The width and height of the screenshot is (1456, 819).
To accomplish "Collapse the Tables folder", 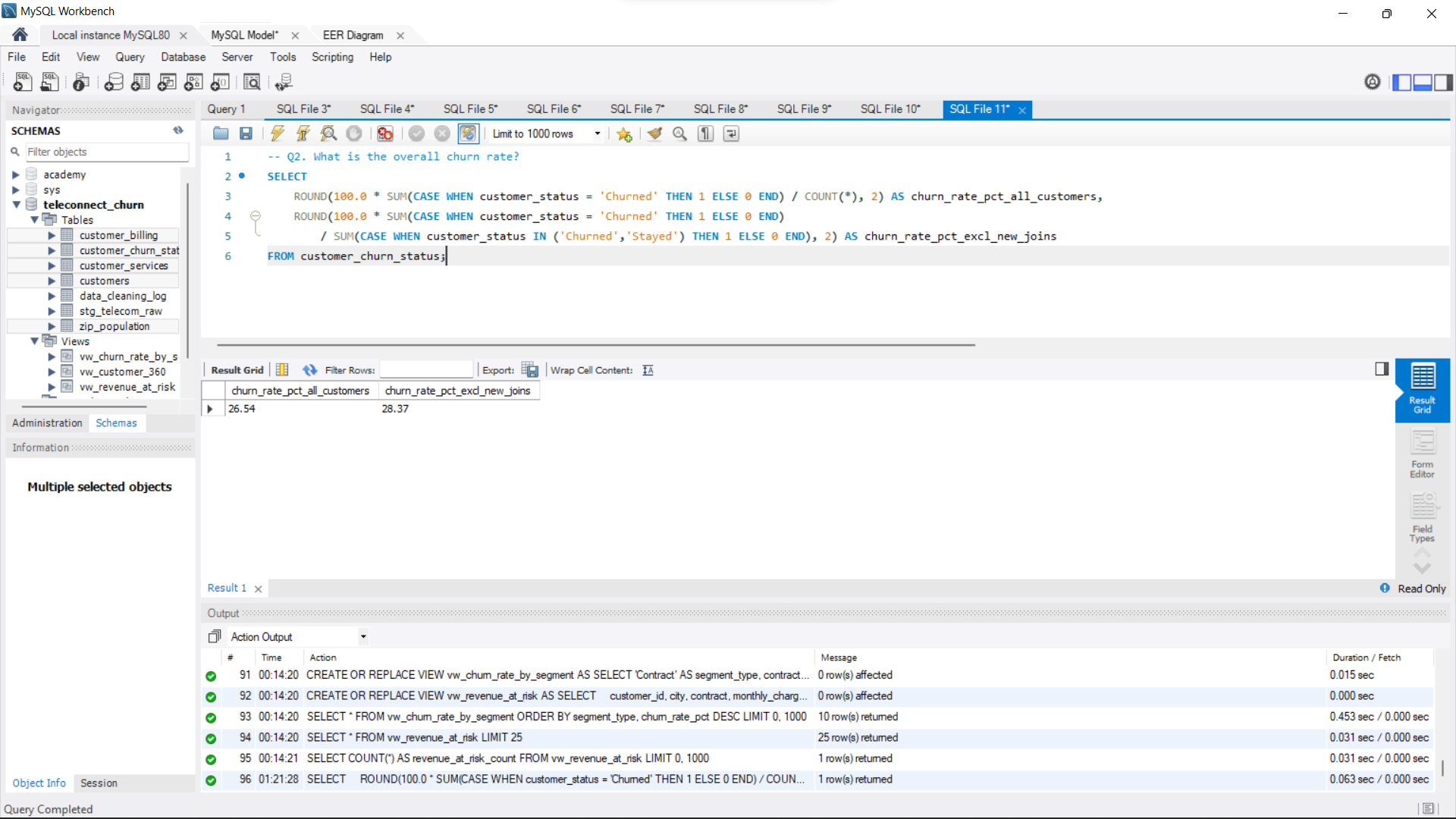I will (x=34, y=220).
